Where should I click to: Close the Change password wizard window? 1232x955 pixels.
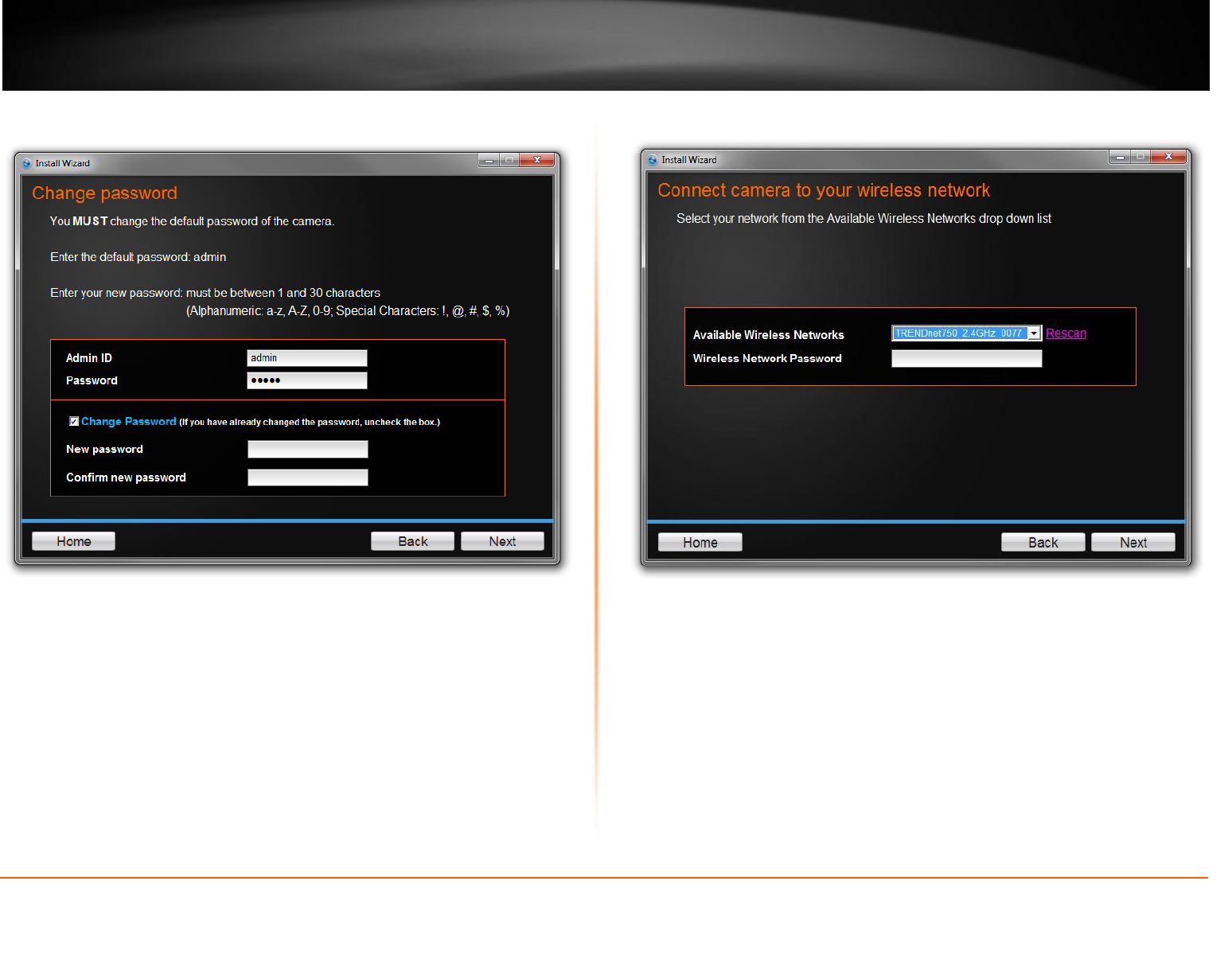(x=537, y=160)
